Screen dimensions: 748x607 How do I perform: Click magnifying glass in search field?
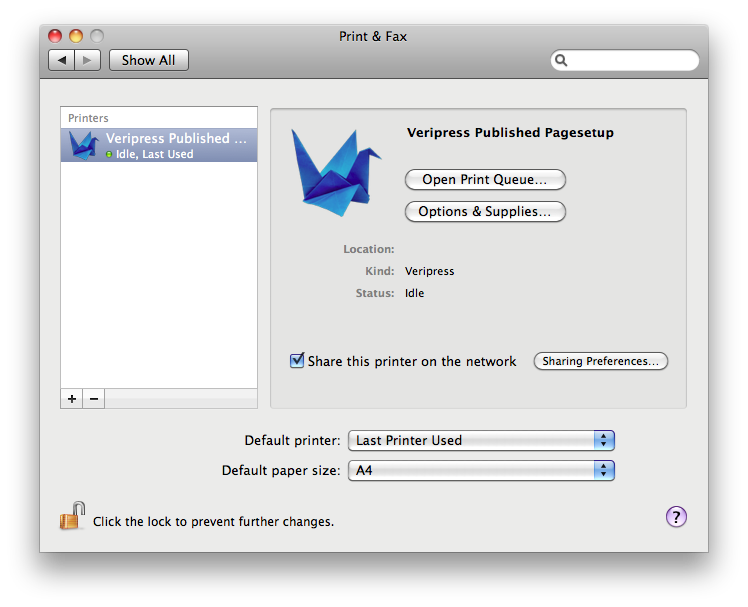[561, 61]
